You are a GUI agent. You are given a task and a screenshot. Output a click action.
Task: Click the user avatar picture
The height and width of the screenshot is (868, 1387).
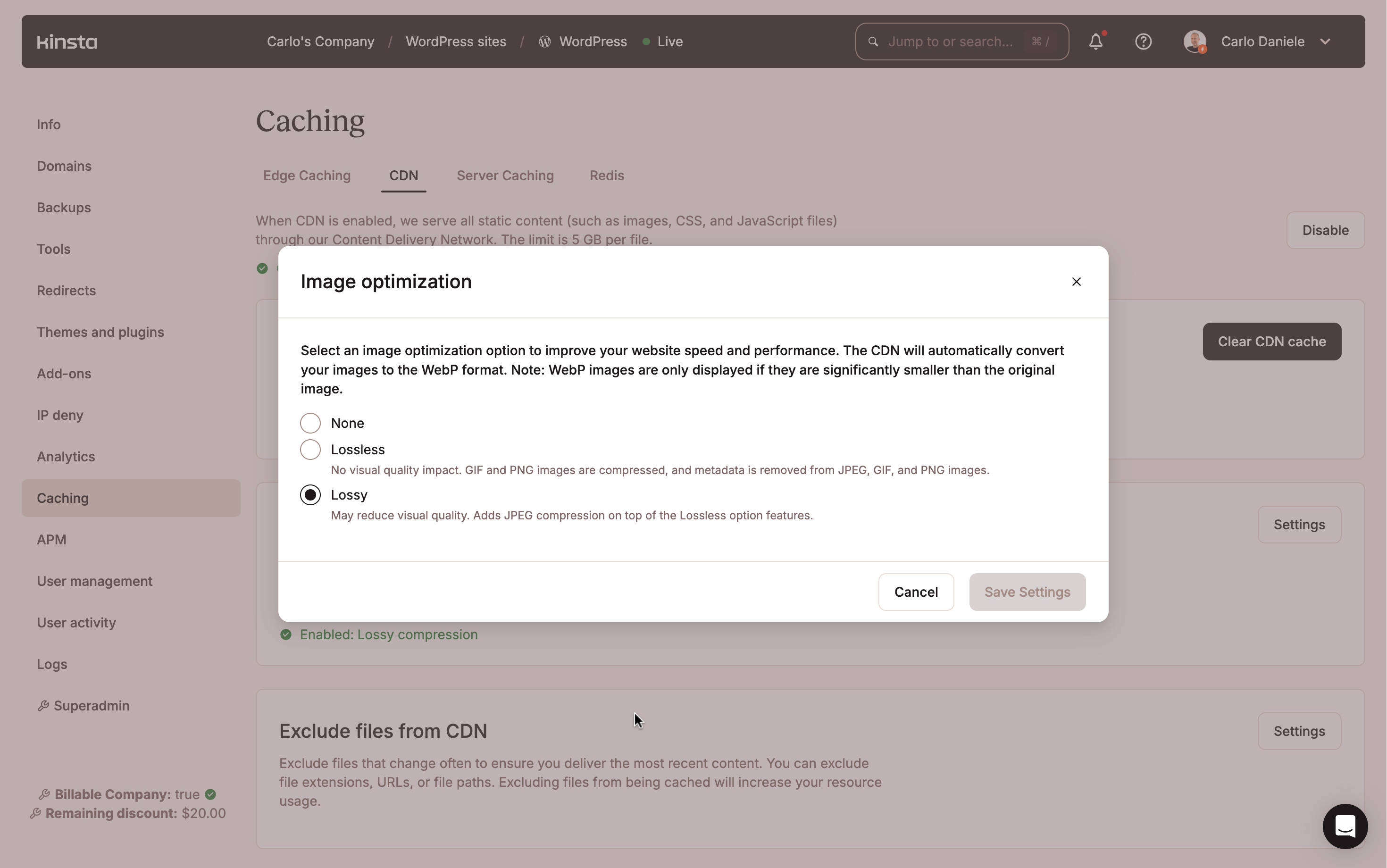coord(1195,42)
